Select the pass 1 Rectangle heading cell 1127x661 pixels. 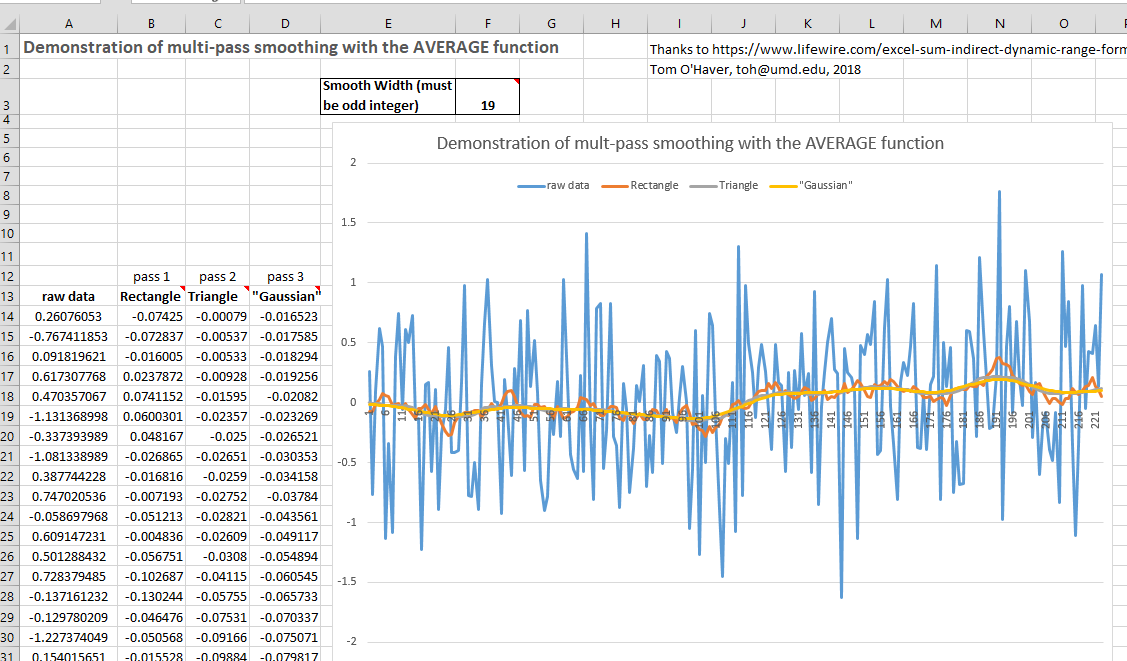tap(150, 296)
